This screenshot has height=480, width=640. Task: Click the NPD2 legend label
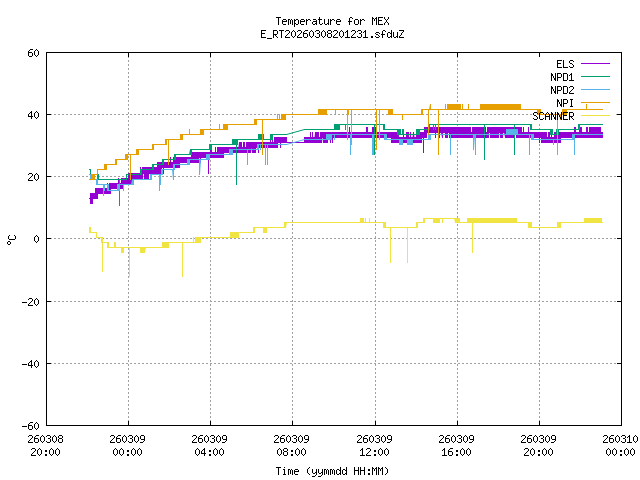[562, 90]
